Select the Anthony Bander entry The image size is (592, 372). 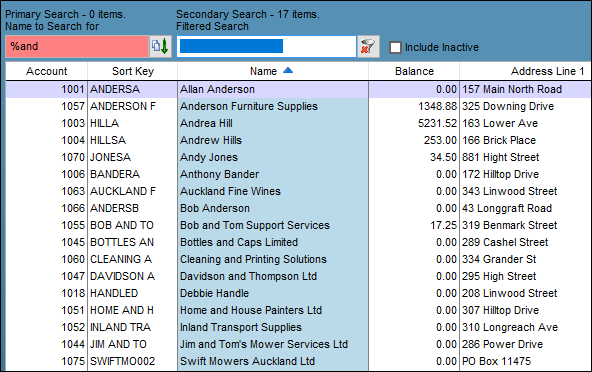219,174
